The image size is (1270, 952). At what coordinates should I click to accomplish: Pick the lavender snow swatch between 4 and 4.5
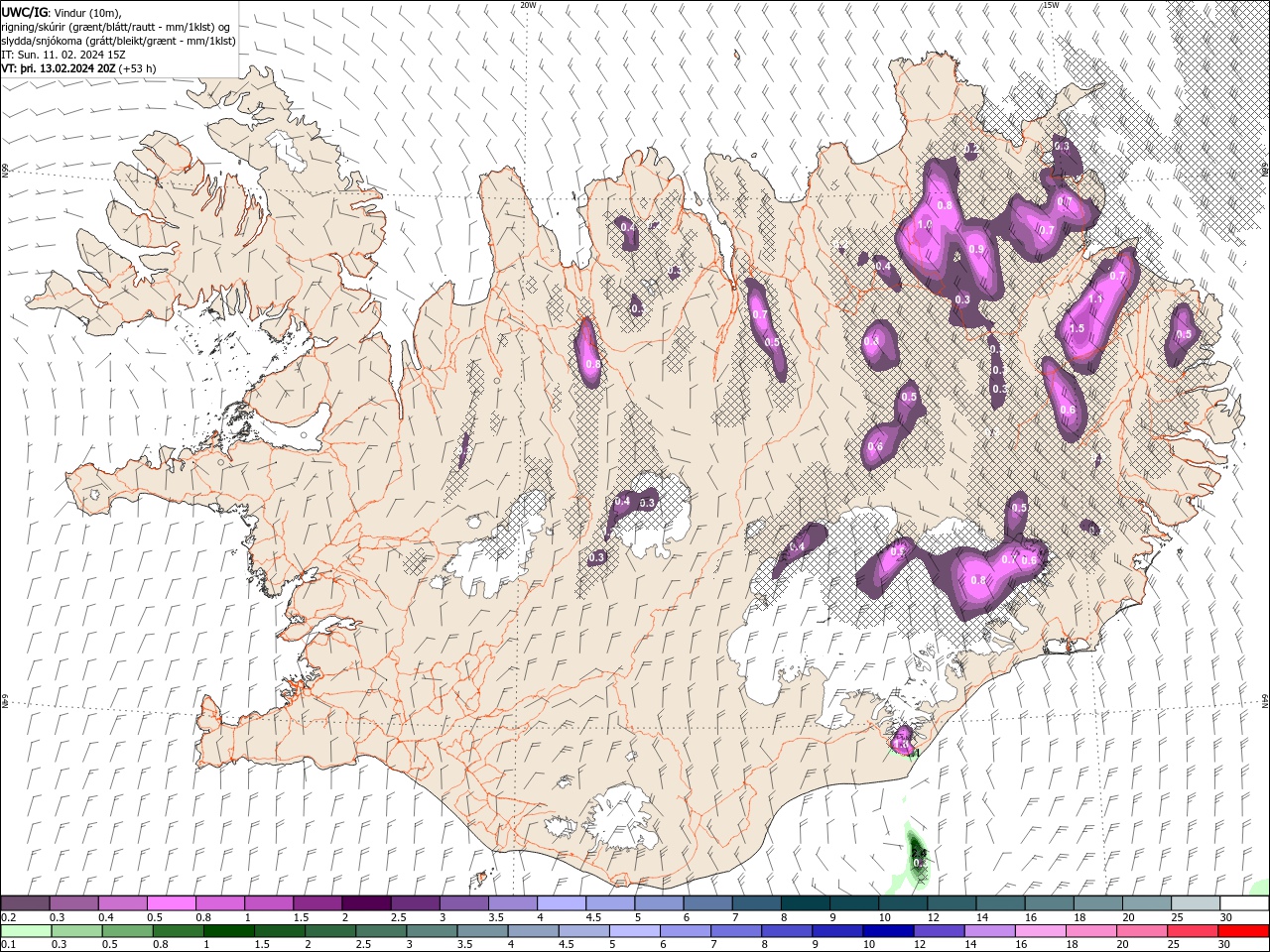(x=562, y=903)
